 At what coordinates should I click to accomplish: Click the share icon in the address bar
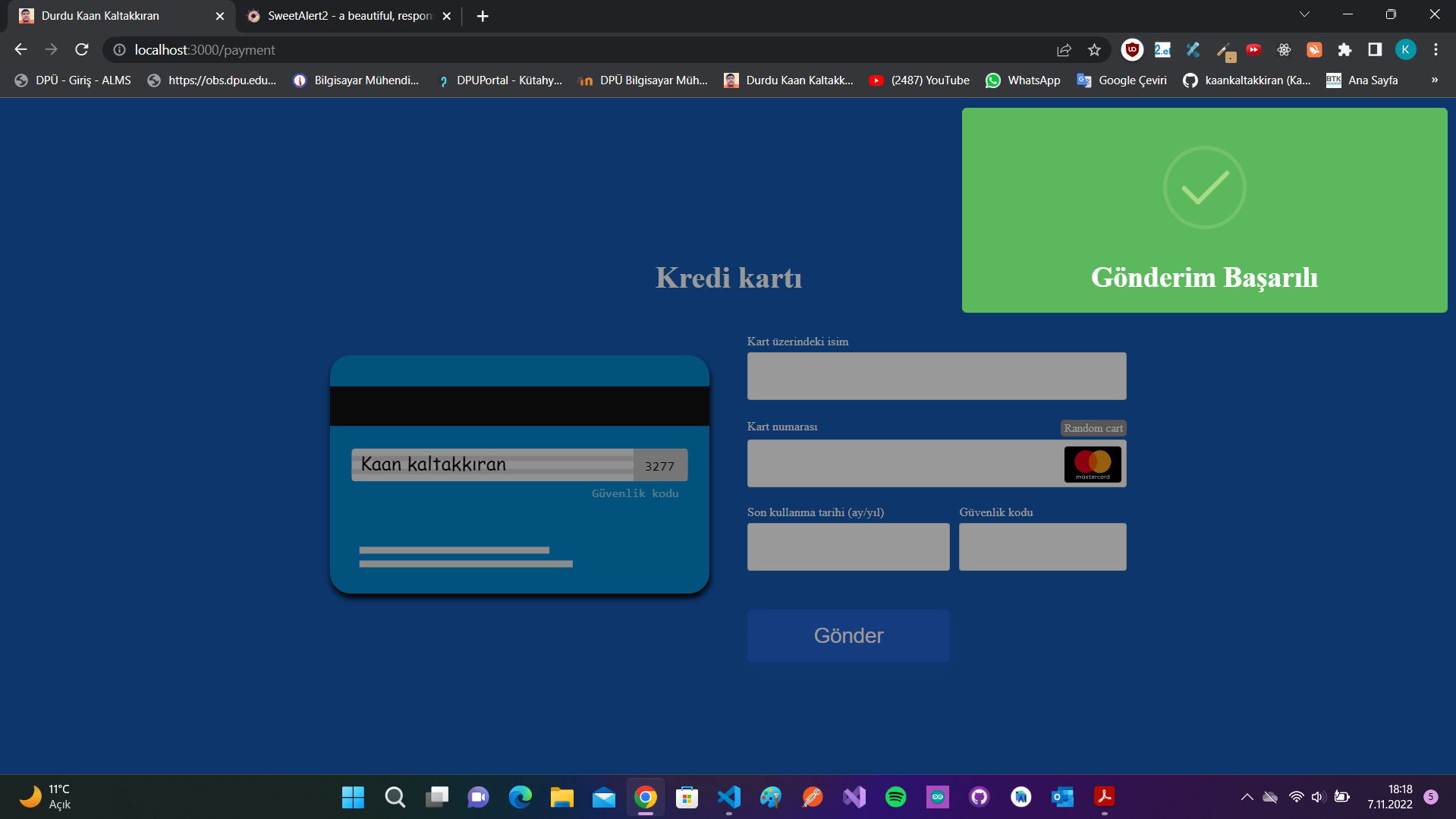tap(1064, 49)
